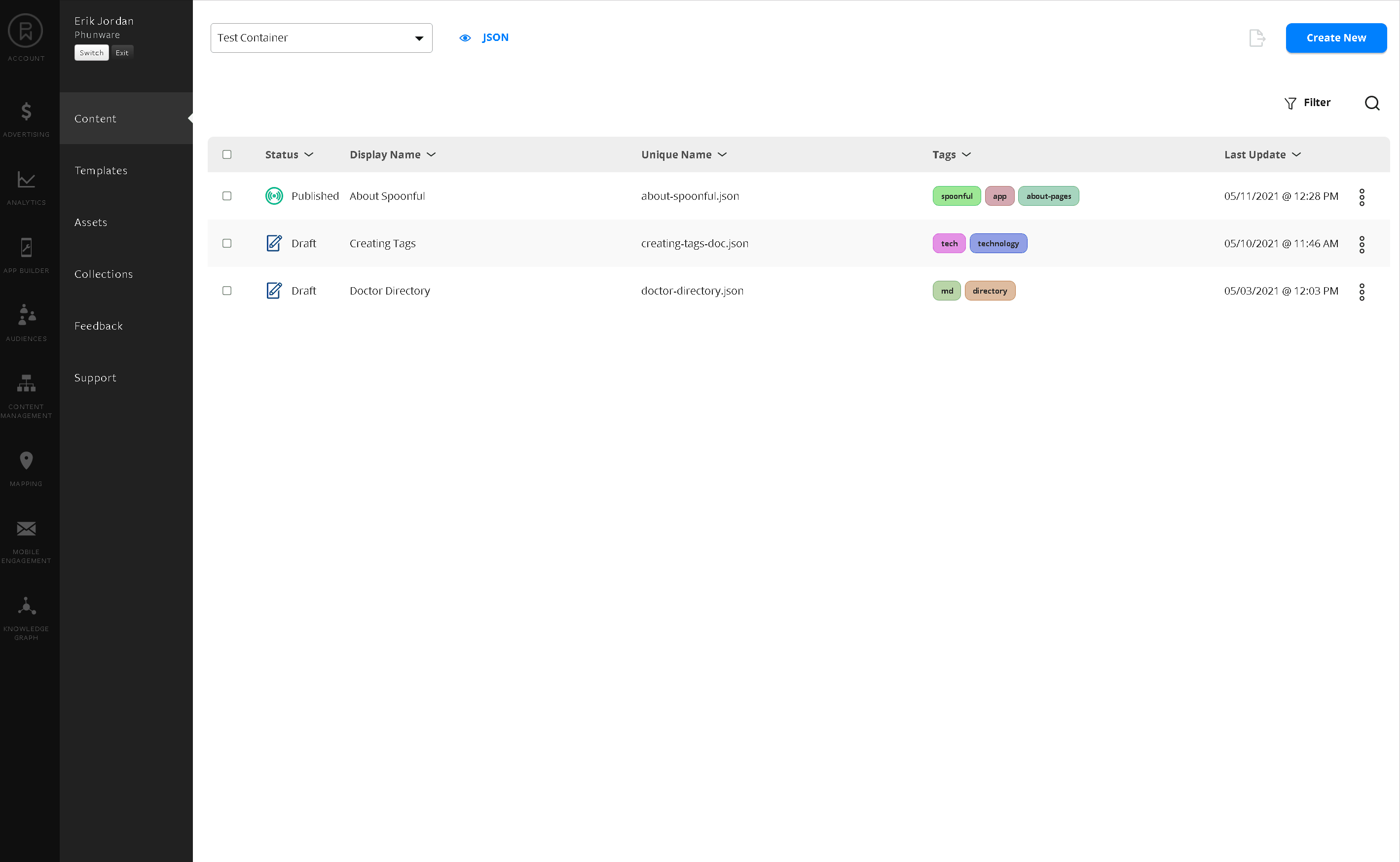Open three-dot menu for About Spoonful

pyautogui.click(x=1361, y=197)
